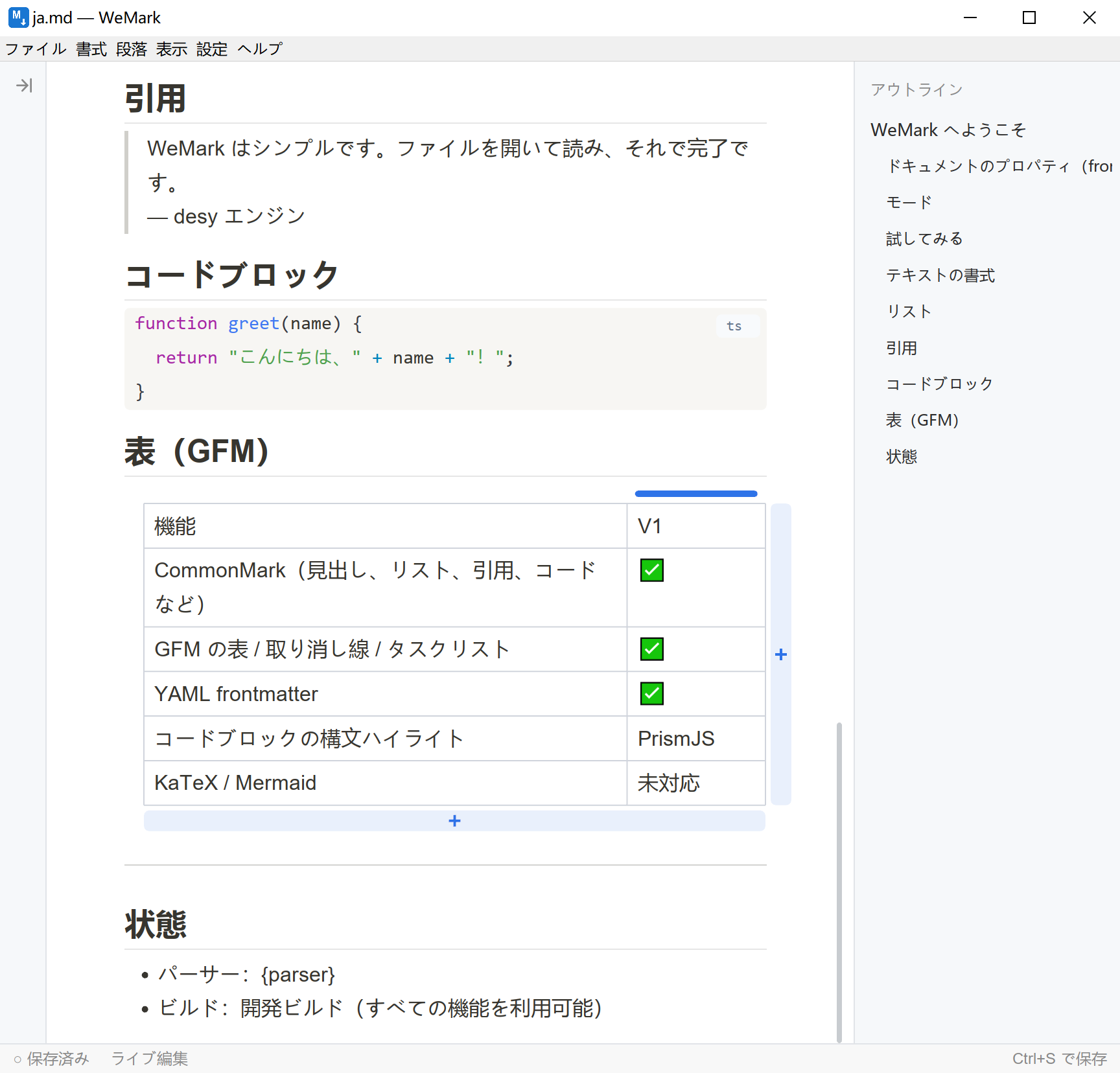Go to コードブロック outline entry

tap(940, 384)
